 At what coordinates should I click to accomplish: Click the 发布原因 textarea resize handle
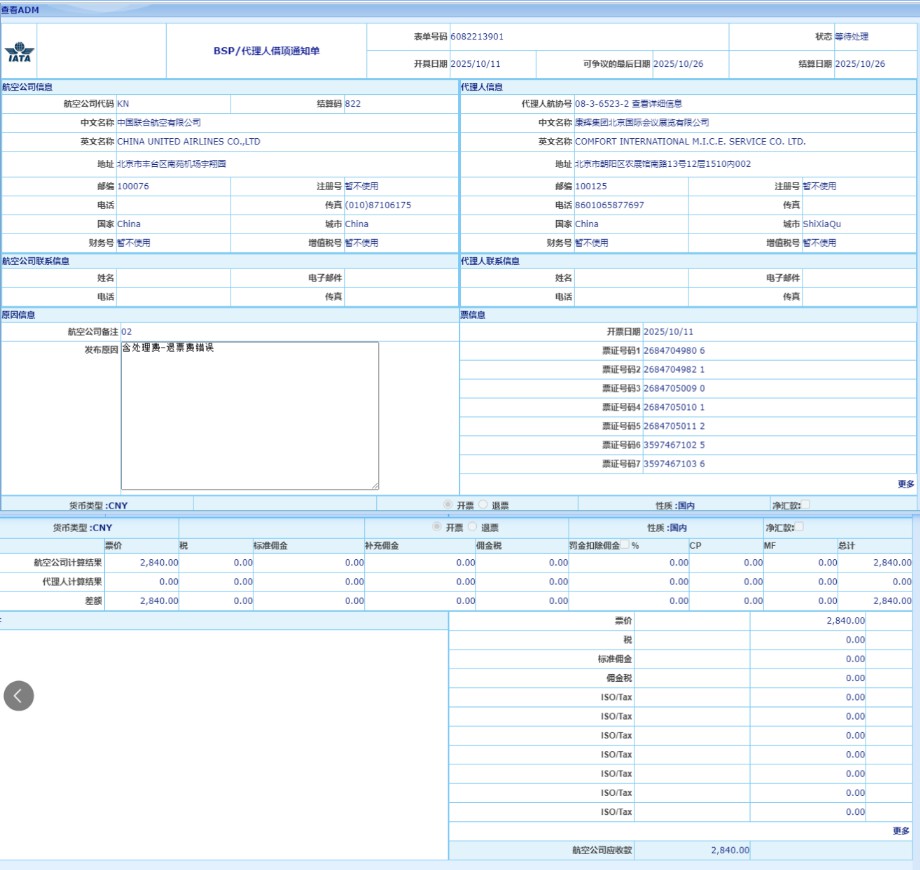point(374,485)
